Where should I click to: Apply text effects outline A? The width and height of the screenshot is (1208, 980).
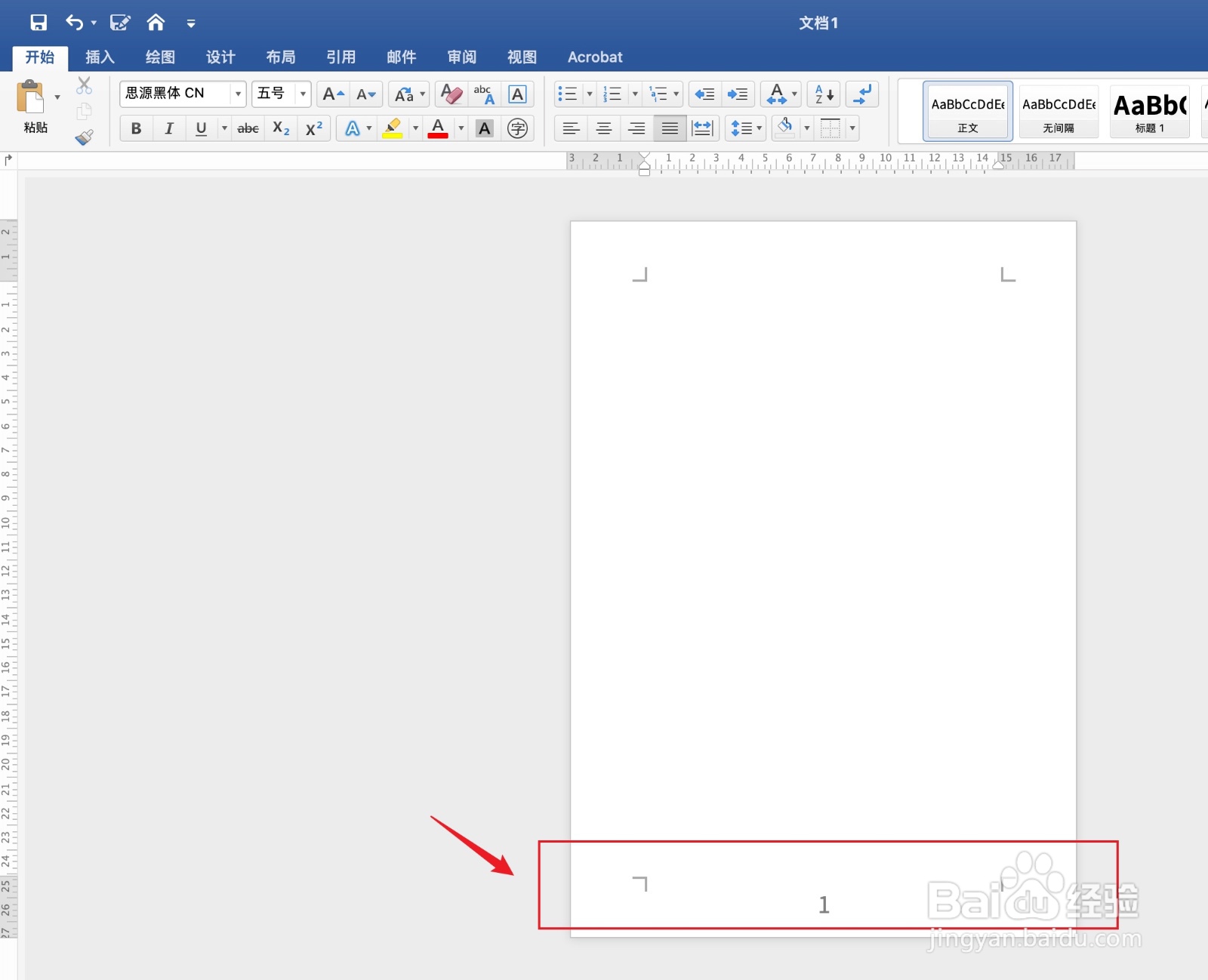(352, 128)
